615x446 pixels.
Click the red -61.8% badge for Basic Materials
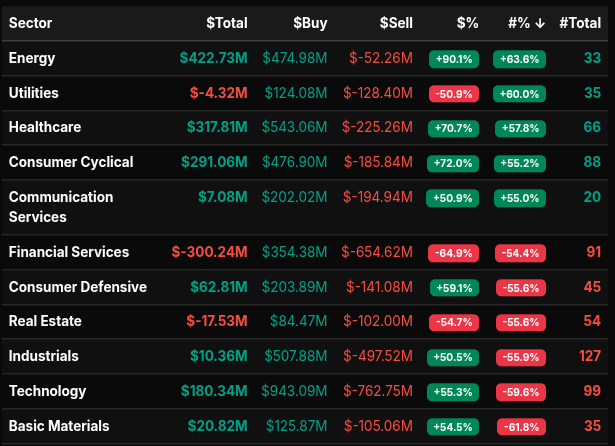click(x=519, y=426)
